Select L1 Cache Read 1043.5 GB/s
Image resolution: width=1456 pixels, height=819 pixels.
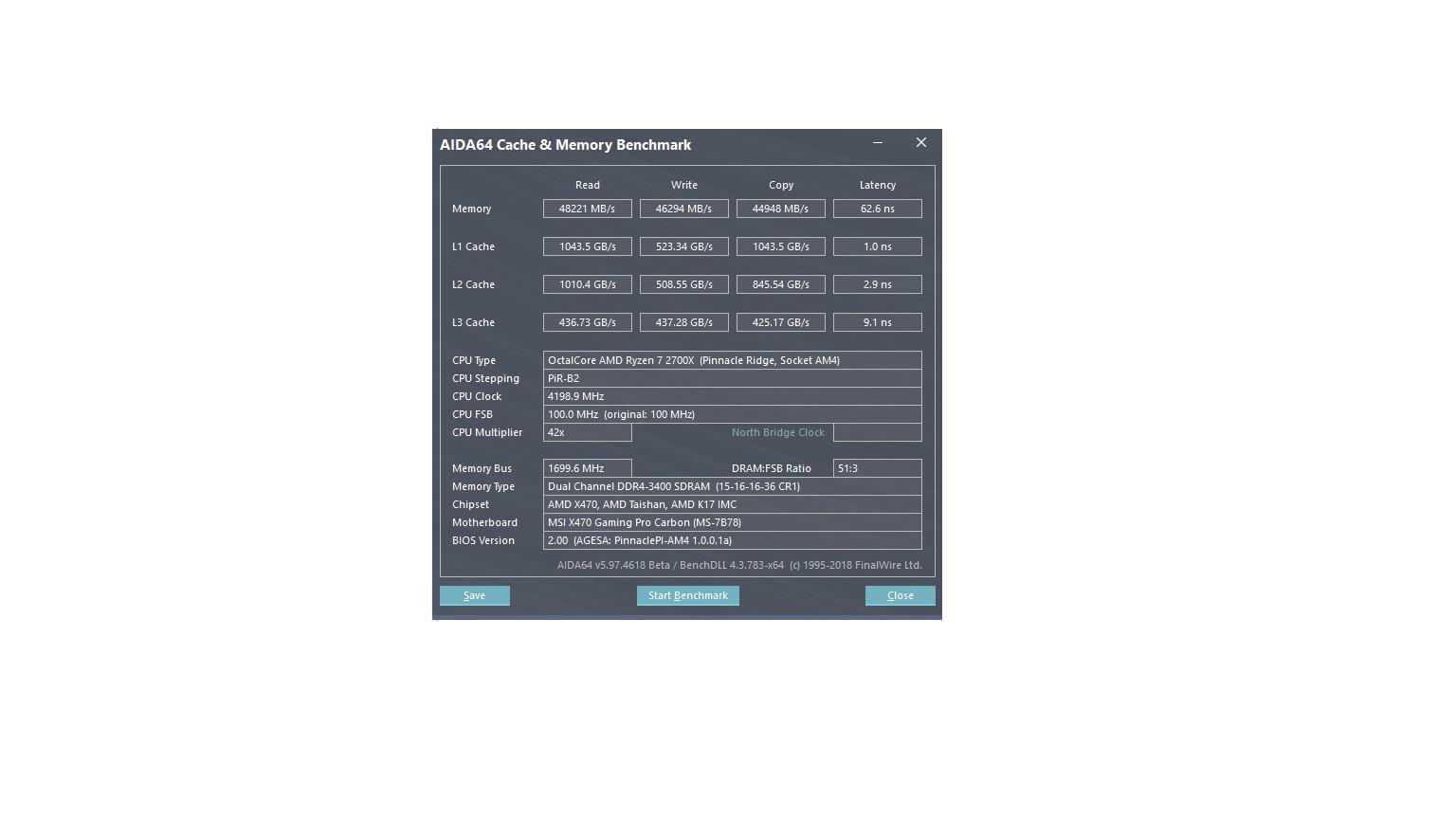tap(588, 246)
